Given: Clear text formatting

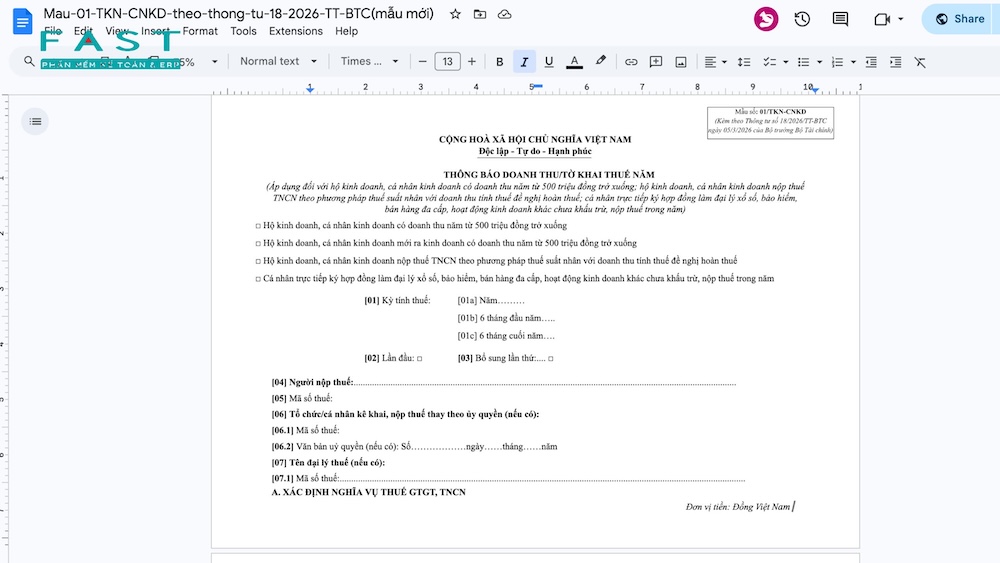Looking at the screenshot, I should [x=920, y=62].
